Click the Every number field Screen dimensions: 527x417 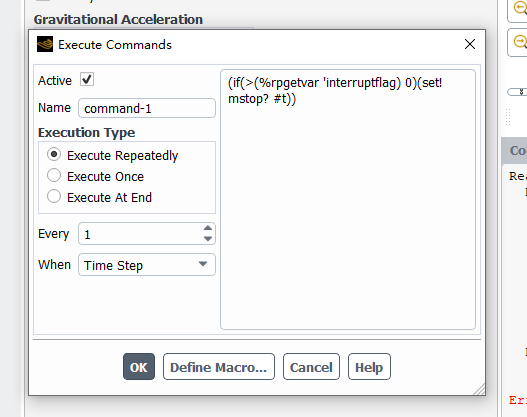[x=140, y=234]
